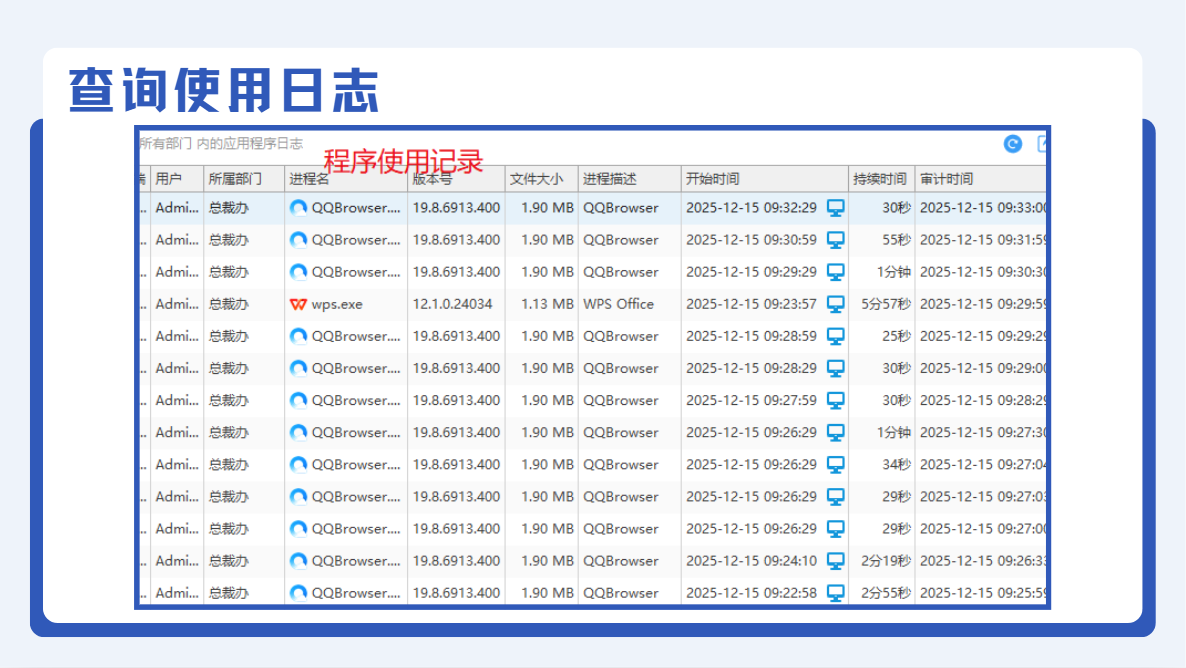
Task: Select start time 2025-12-15 09:30:59
Action: tap(751, 240)
